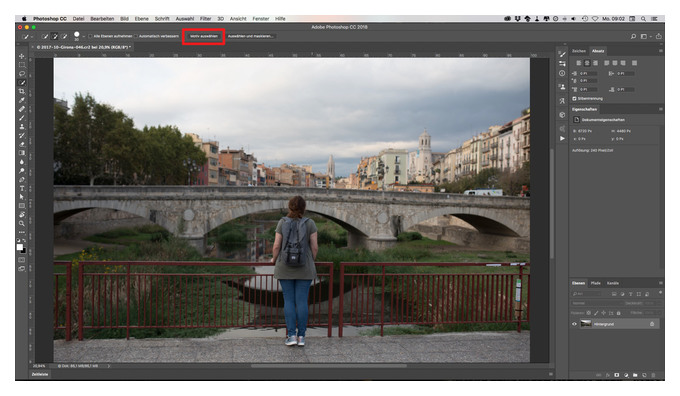Toggle lock transparent pixels in Layers panel
680x396 pixels.
[588, 313]
